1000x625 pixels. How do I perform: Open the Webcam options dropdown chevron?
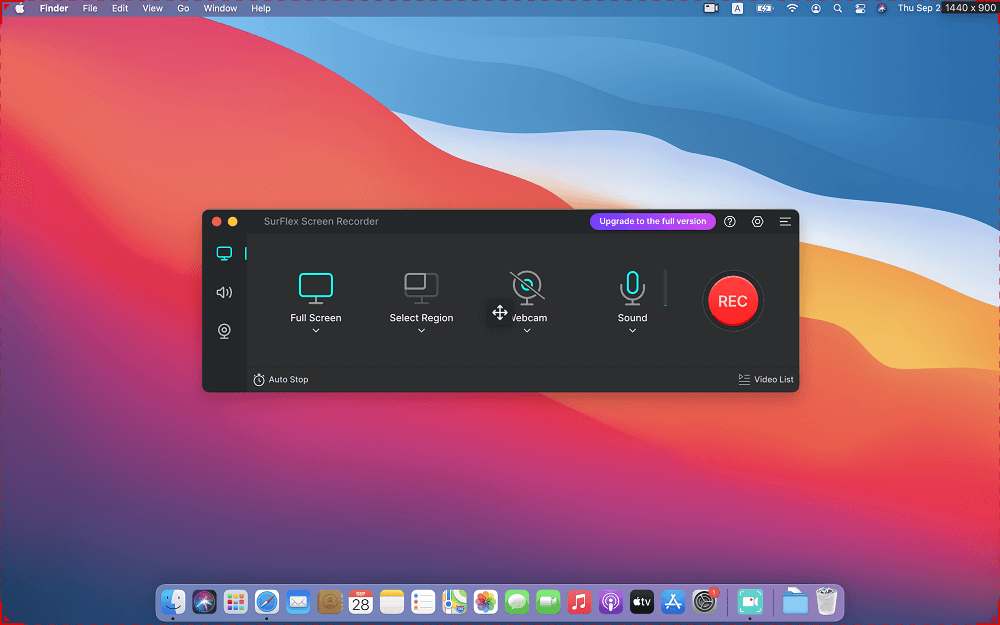[527, 330]
